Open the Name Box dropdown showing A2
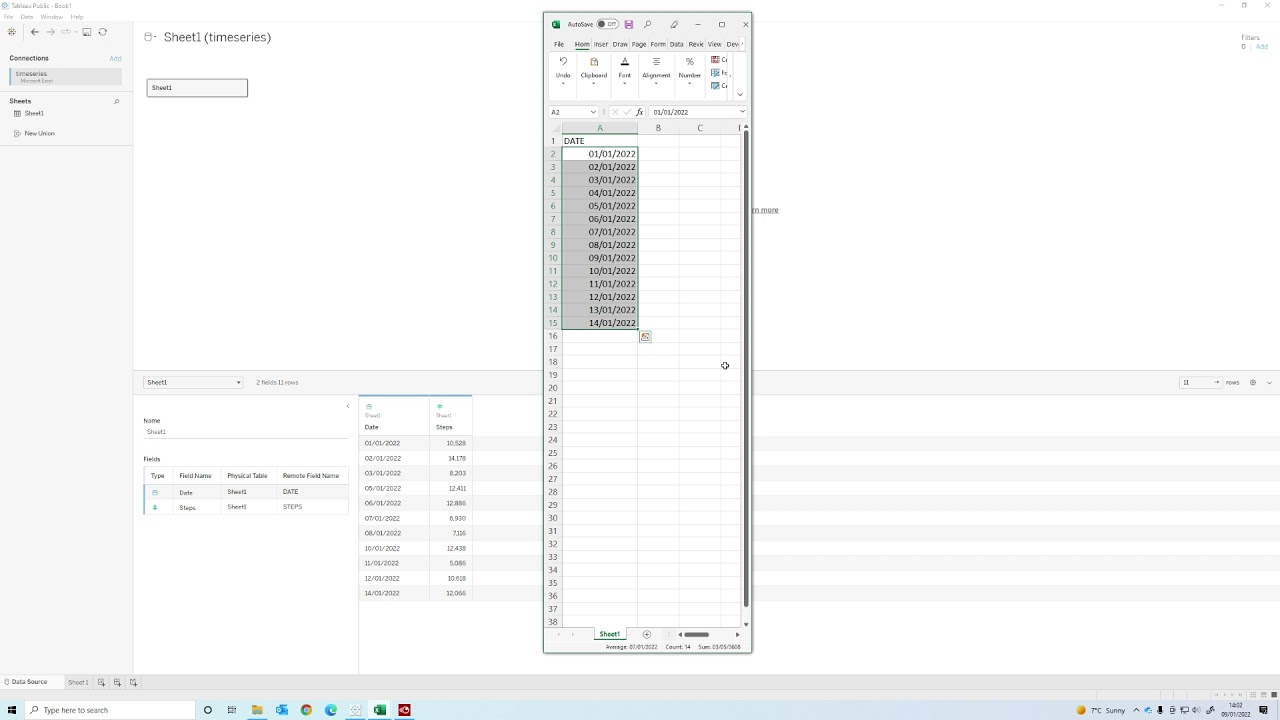This screenshot has height=720, width=1280. 593,112
